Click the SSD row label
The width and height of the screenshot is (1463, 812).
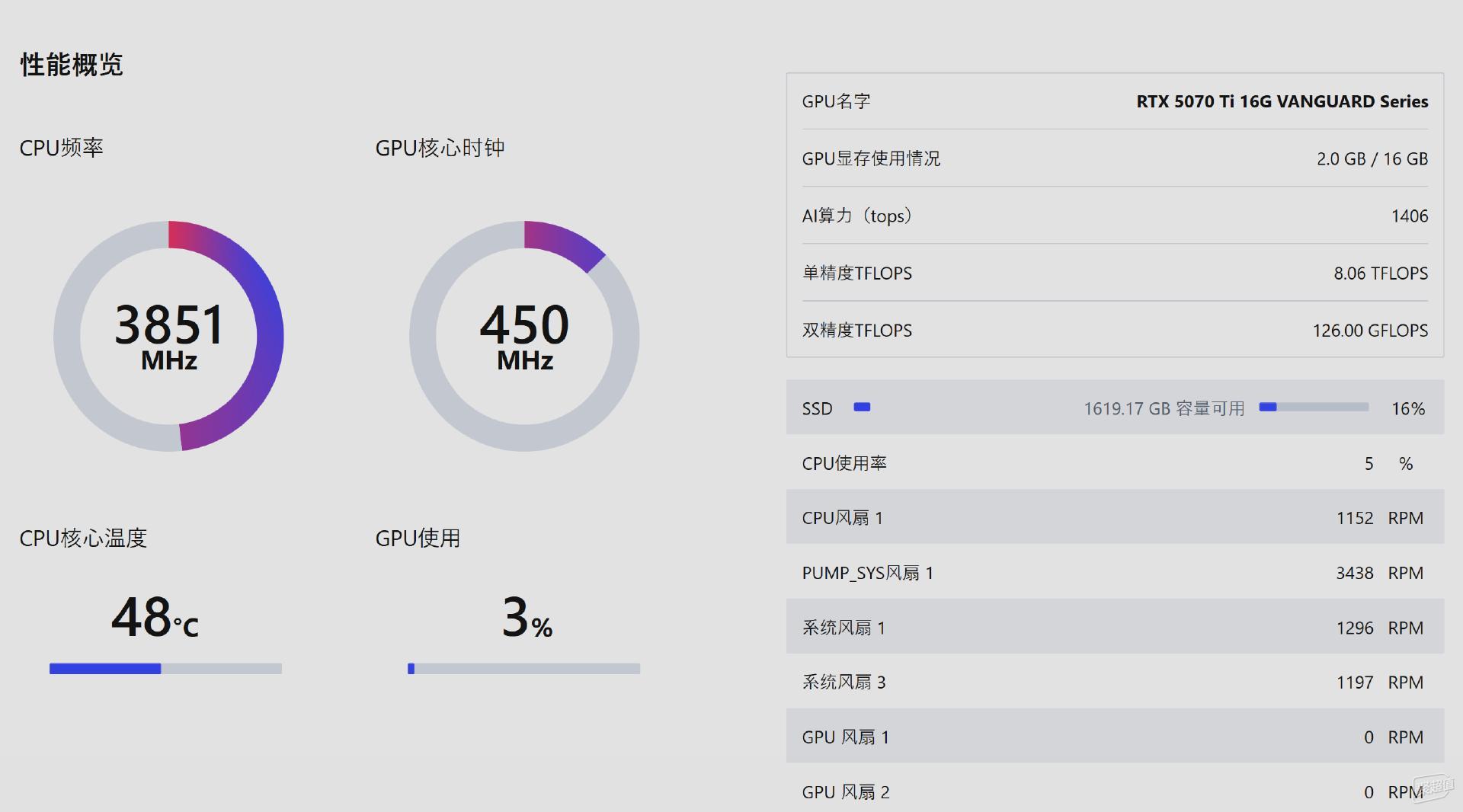817,408
